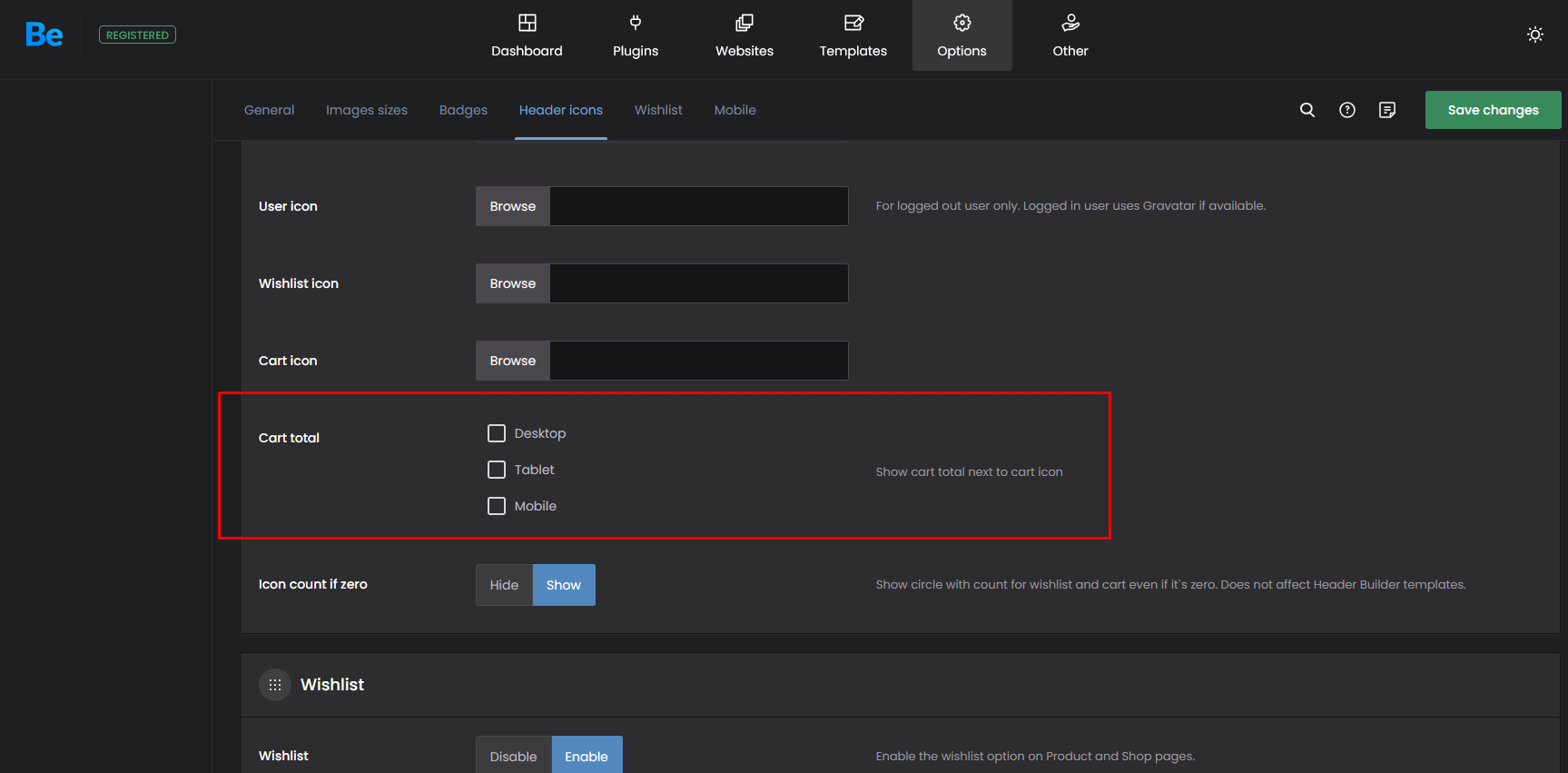Go to the Websites section
This screenshot has height=773, width=1568.
click(744, 36)
